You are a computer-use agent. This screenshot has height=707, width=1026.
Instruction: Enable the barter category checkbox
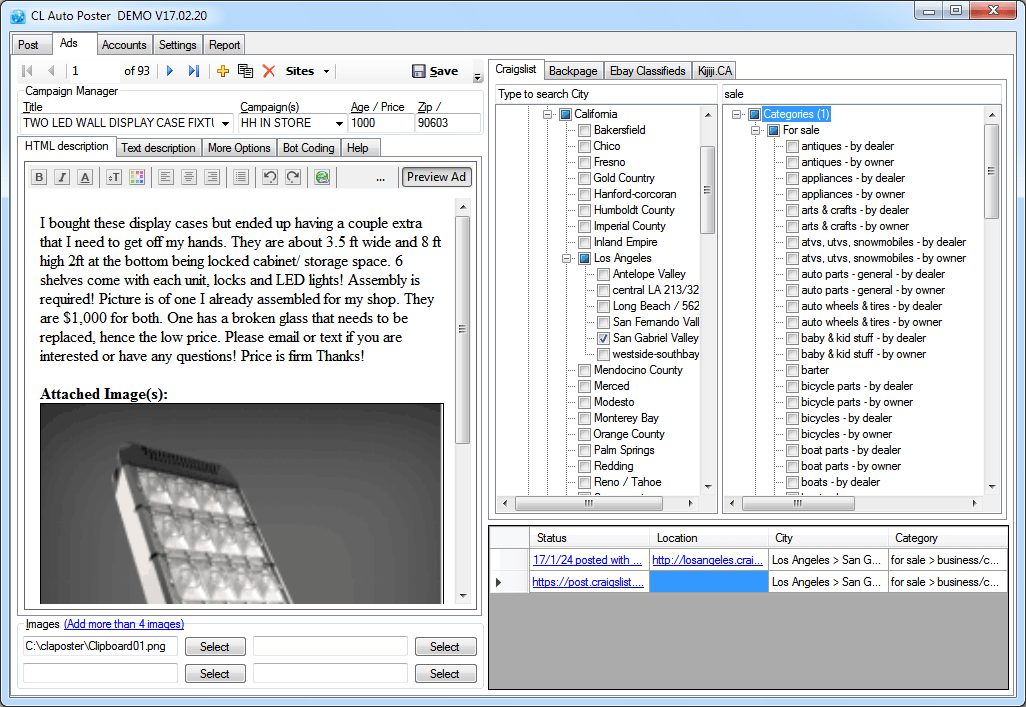(x=792, y=370)
